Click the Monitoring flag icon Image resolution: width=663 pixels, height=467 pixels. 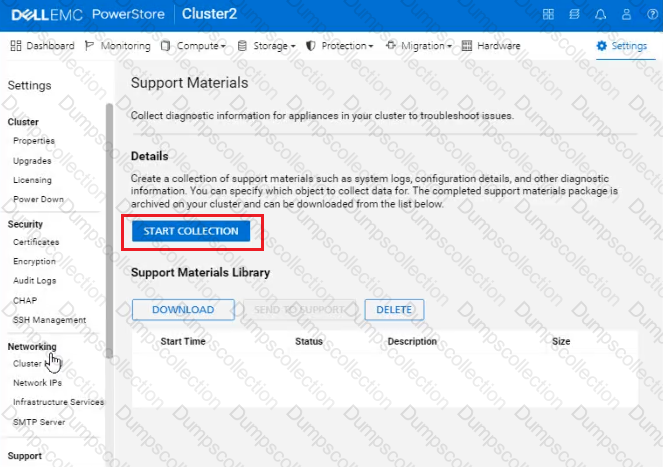(x=91, y=46)
